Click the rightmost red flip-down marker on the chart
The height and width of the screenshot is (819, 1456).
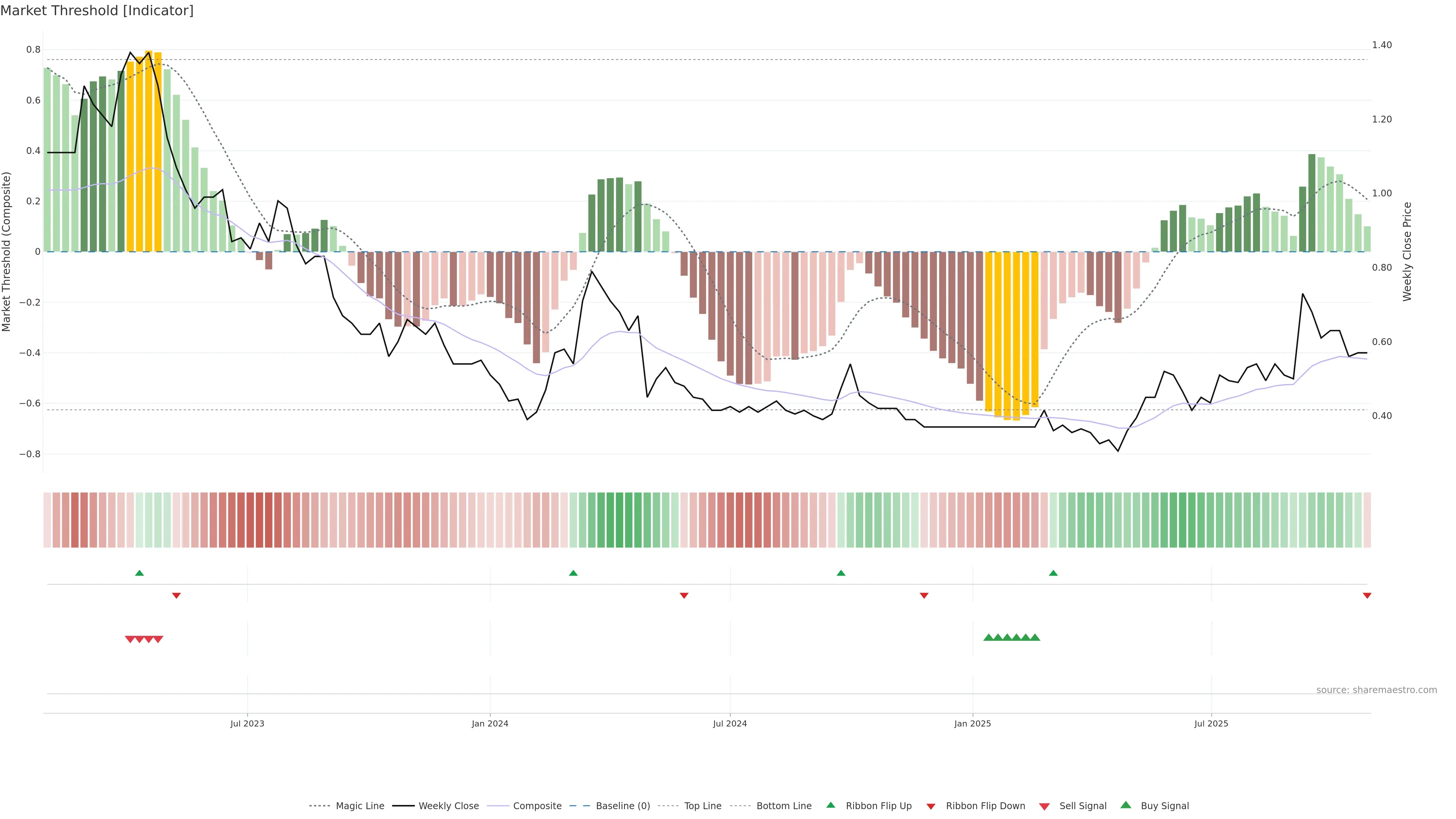point(1367,596)
